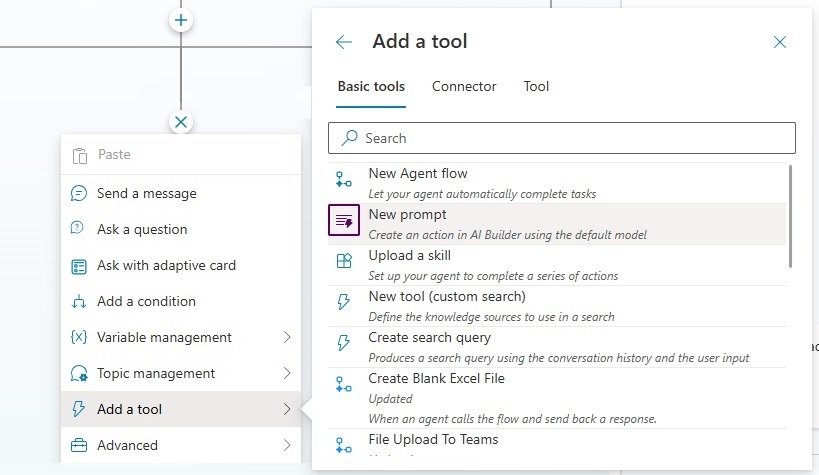Screen dimensions: 819x475
Task: Click 'When an agent calls the flow' description
Action: pos(512,419)
